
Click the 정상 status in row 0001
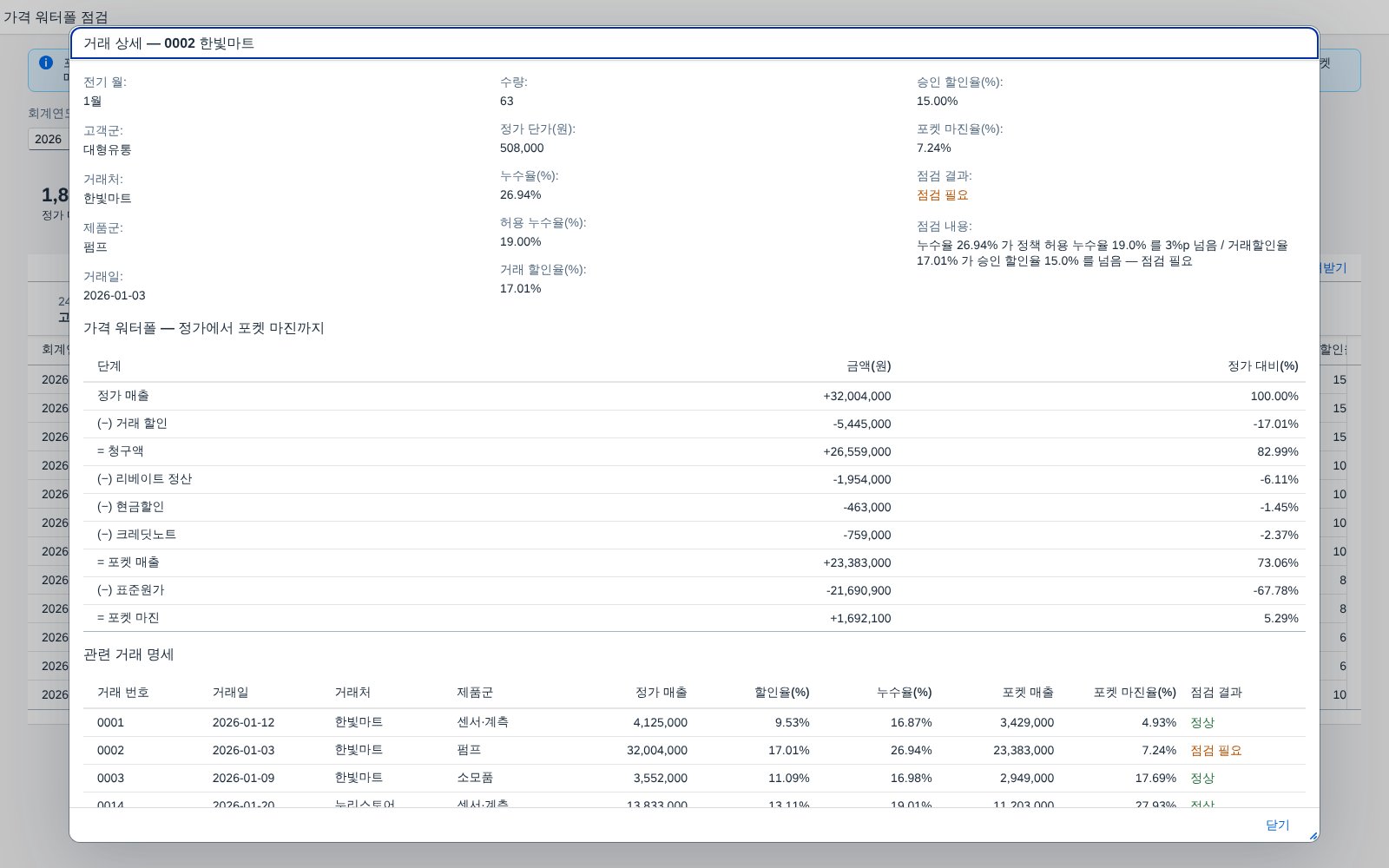[1202, 722]
